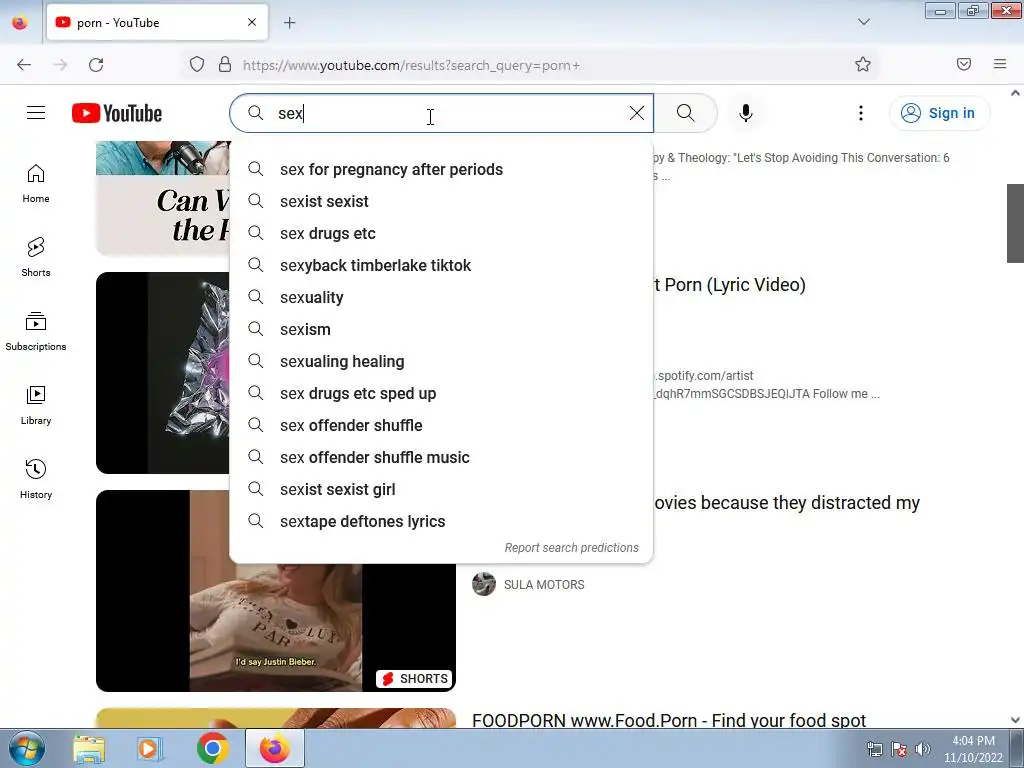
Task: Choose suggestion 'sexyback timberlake tiktok'
Action: coord(441,265)
